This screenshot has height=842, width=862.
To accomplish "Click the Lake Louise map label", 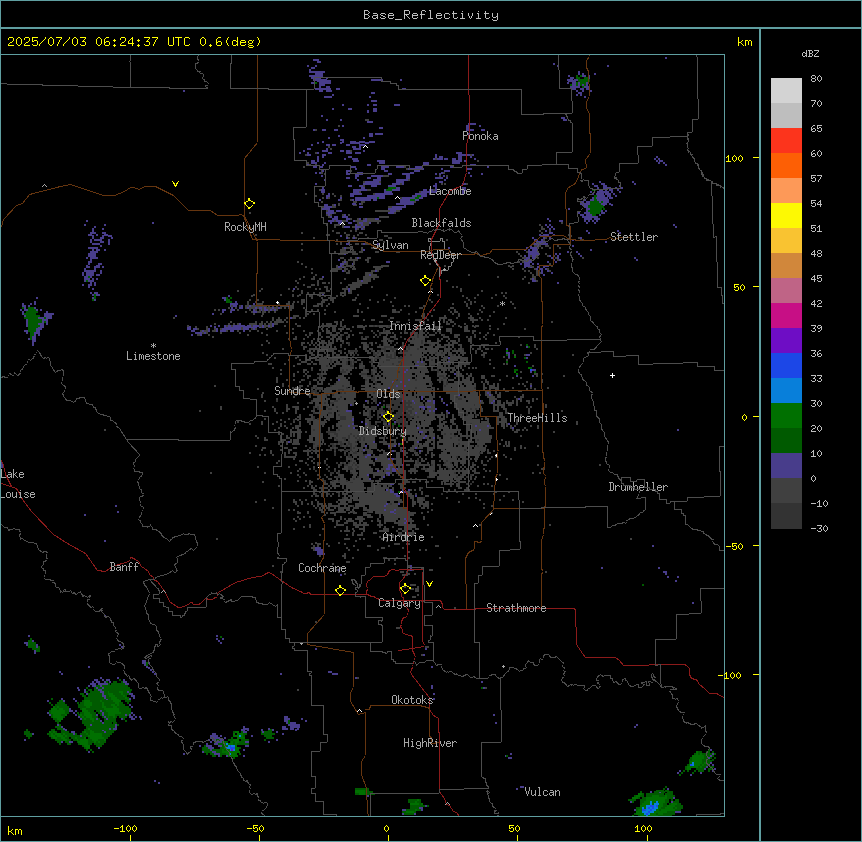I will (18, 484).
